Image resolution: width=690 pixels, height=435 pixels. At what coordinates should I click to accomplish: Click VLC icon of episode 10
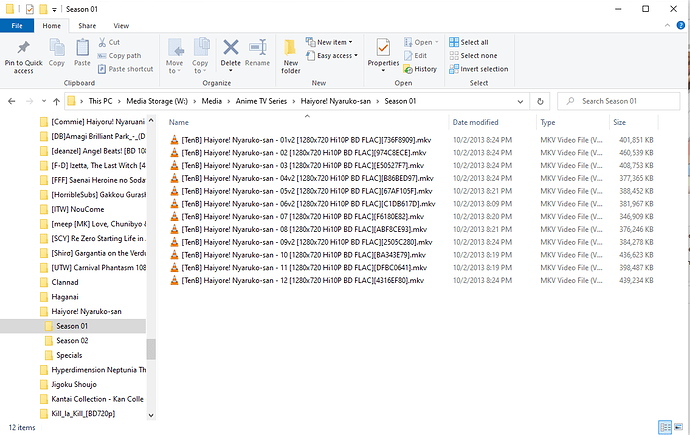(174, 255)
